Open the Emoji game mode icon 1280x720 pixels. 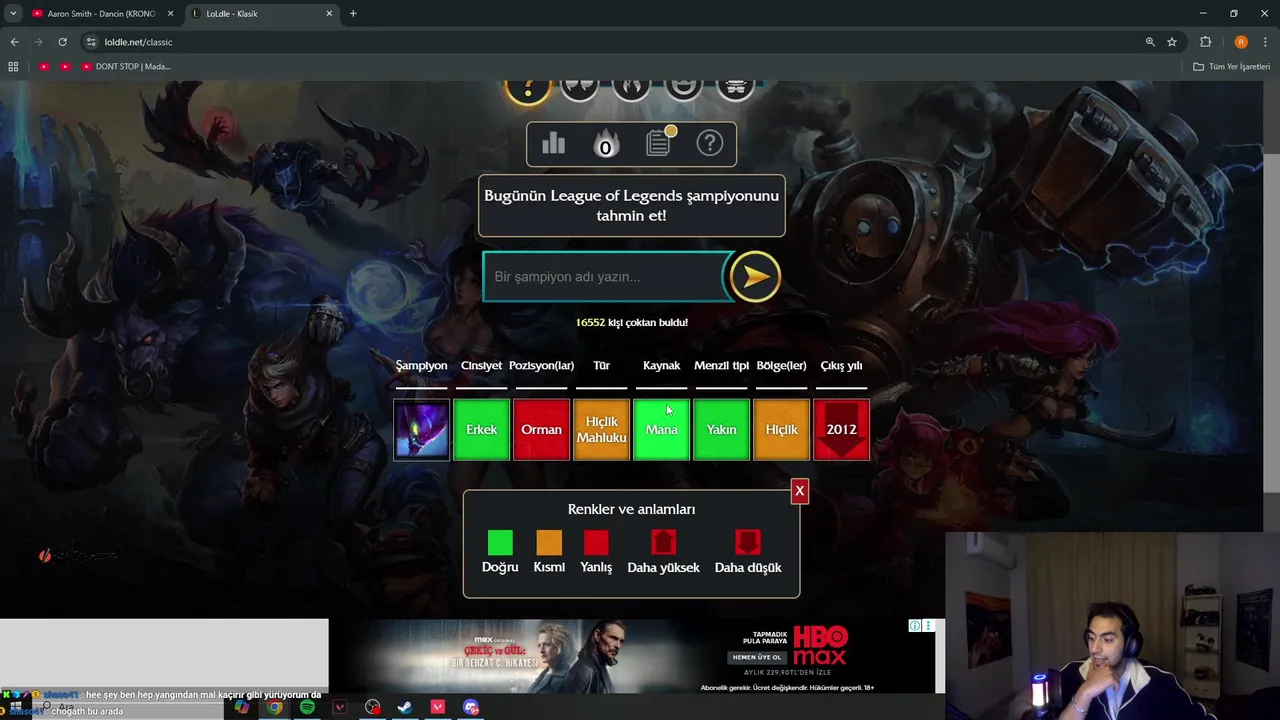[684, 89]
